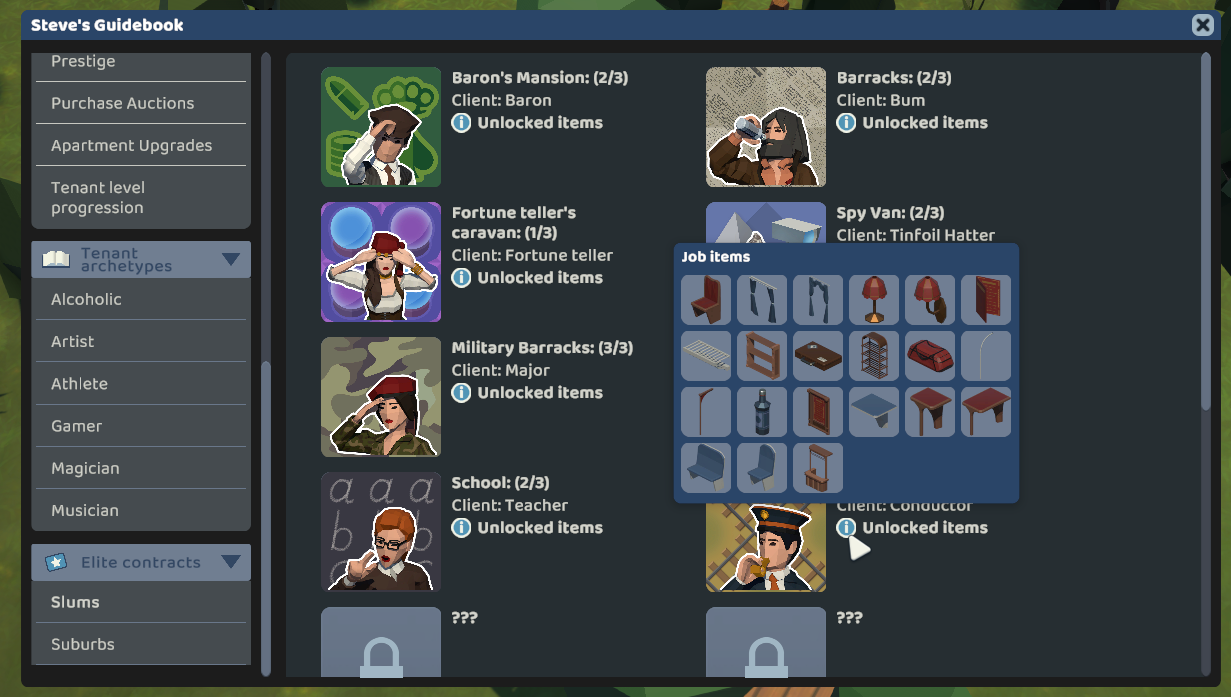Click the Fortune teller portrait thumbnail
Image resolution: width=1231 pixels, height=697 pixels.
coord(381,262)
